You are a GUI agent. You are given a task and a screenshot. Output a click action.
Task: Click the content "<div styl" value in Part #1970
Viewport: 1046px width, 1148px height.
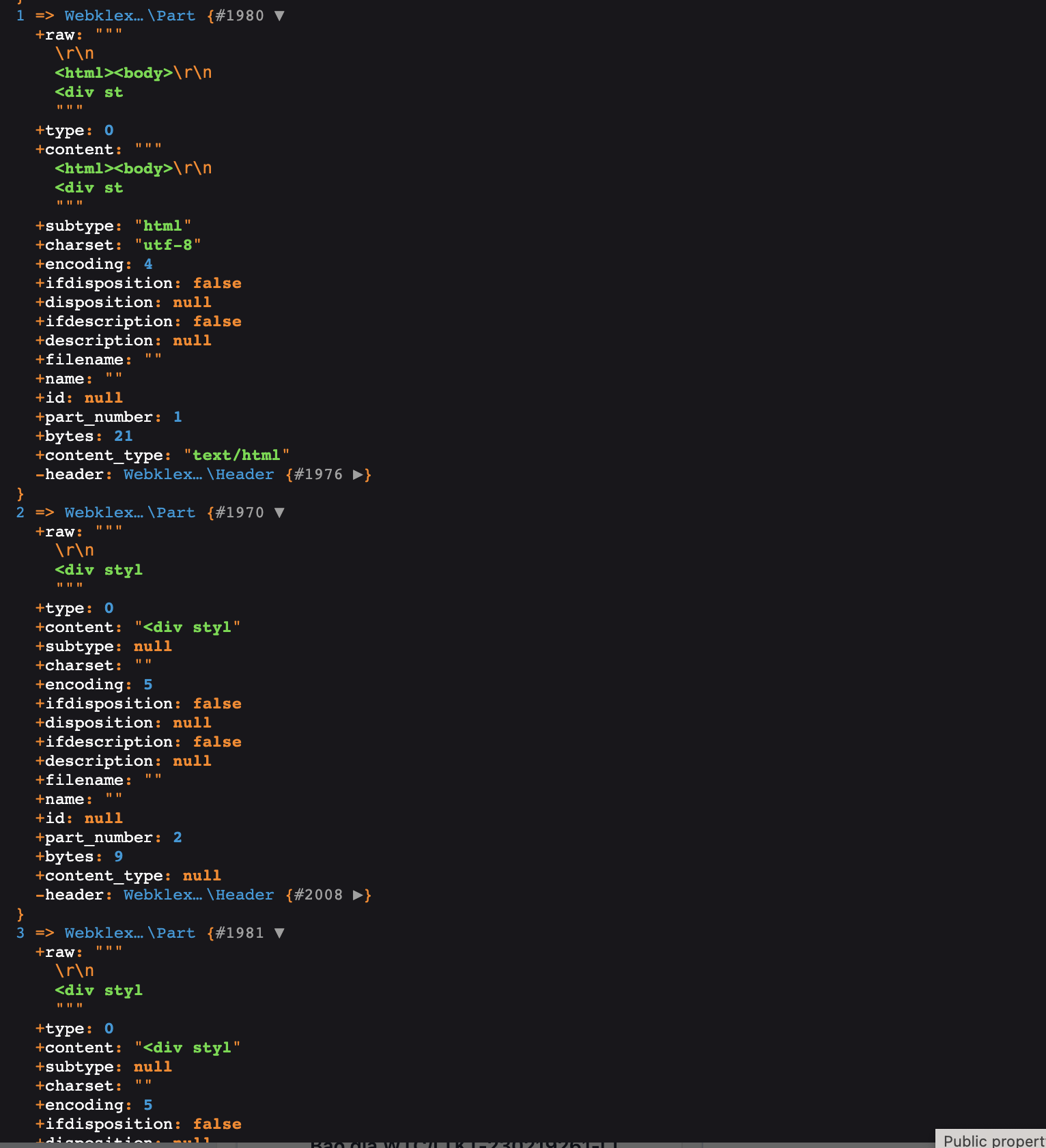click(188, 627)
